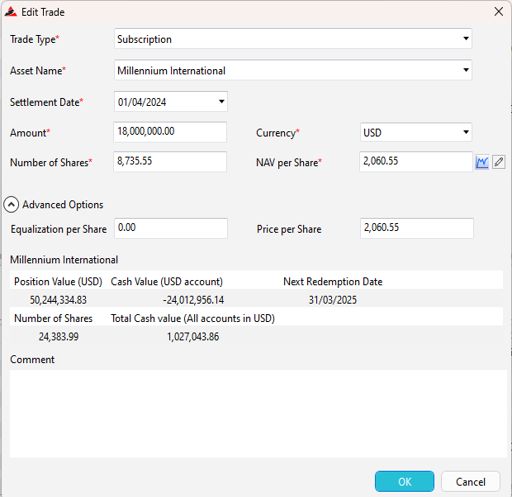This screenshot has height=497, width=512.
Task: Click the Number of Shares field
Action: [170, 162]
